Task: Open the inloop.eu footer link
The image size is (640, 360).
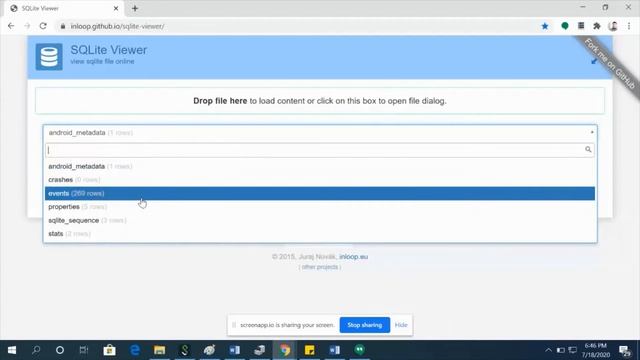Action: tap(353, 257)
